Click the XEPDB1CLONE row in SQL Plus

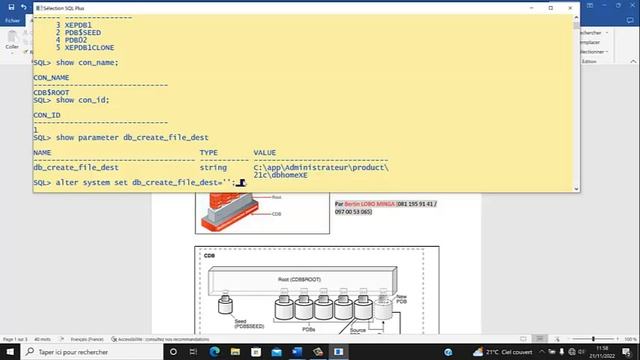tap(85, 48)
